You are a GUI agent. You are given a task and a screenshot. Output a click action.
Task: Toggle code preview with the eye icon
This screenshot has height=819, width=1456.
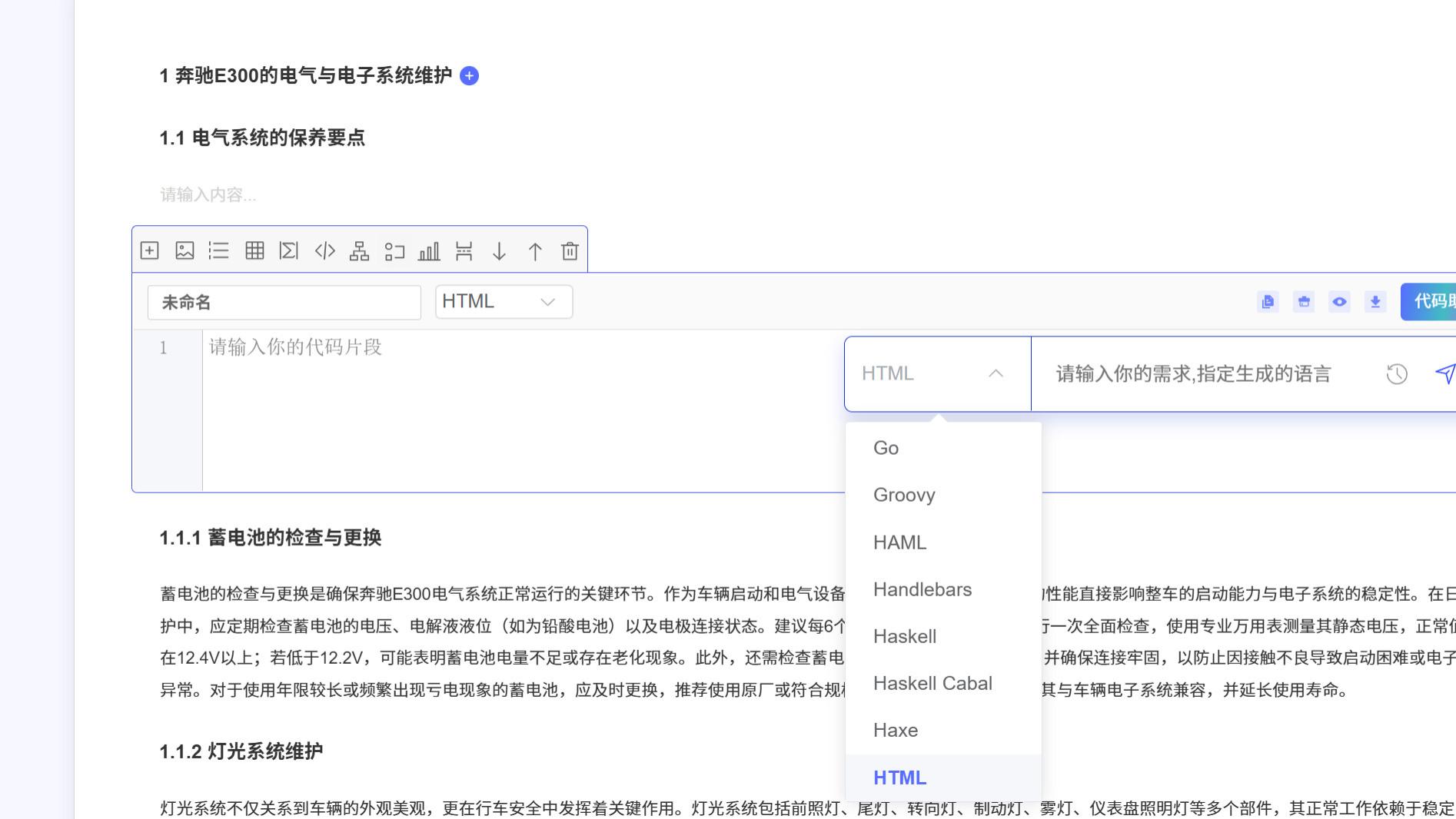point(1339,302)
